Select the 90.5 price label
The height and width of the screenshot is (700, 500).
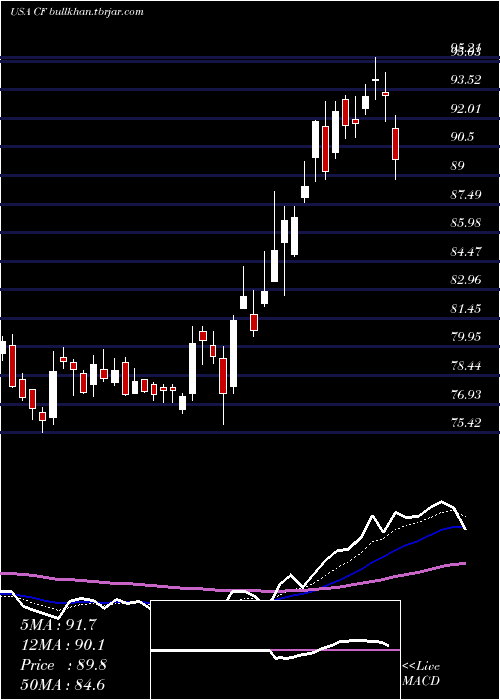tap(462, 137)
